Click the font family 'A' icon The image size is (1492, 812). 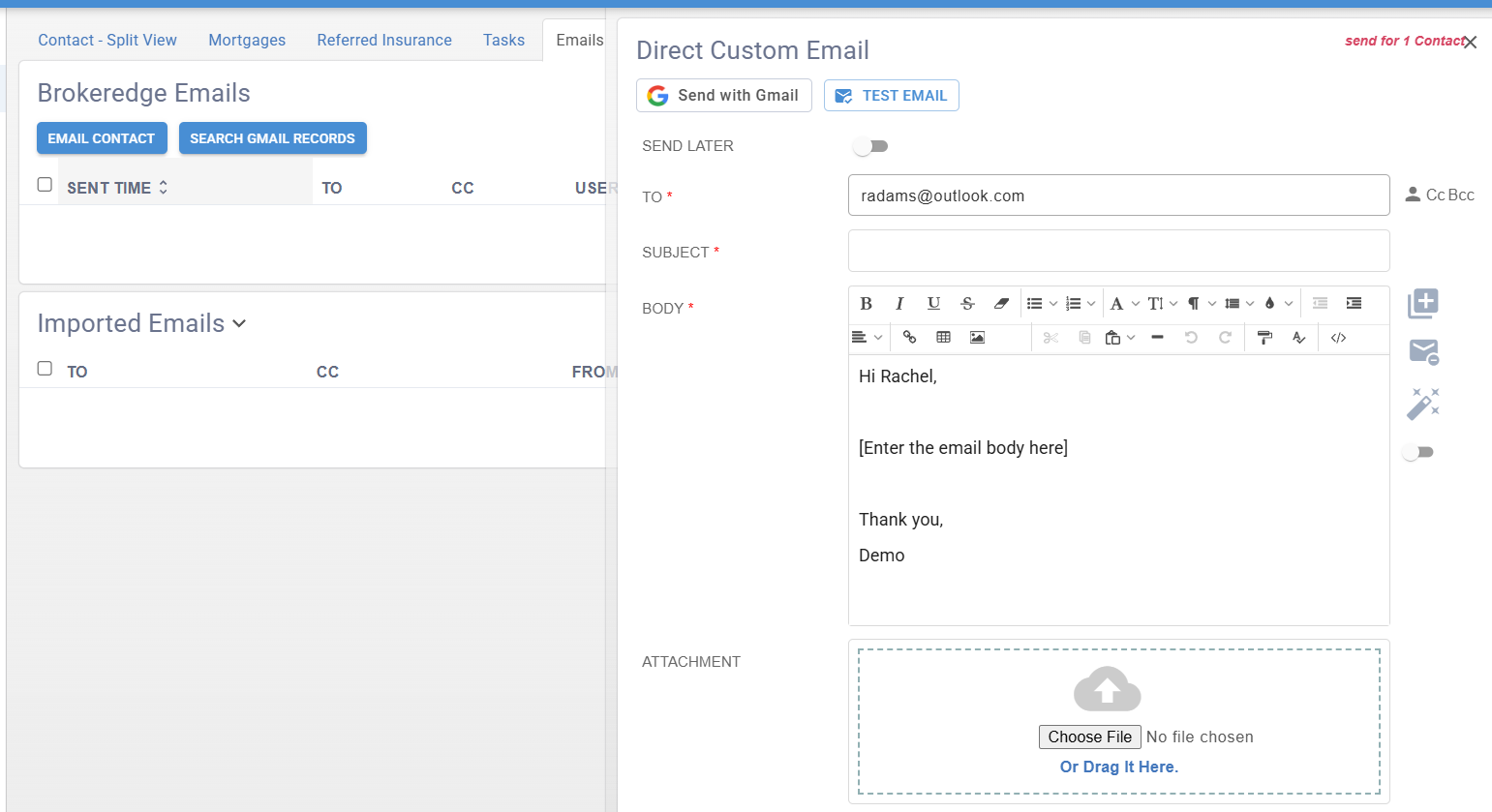(1116, 303)
